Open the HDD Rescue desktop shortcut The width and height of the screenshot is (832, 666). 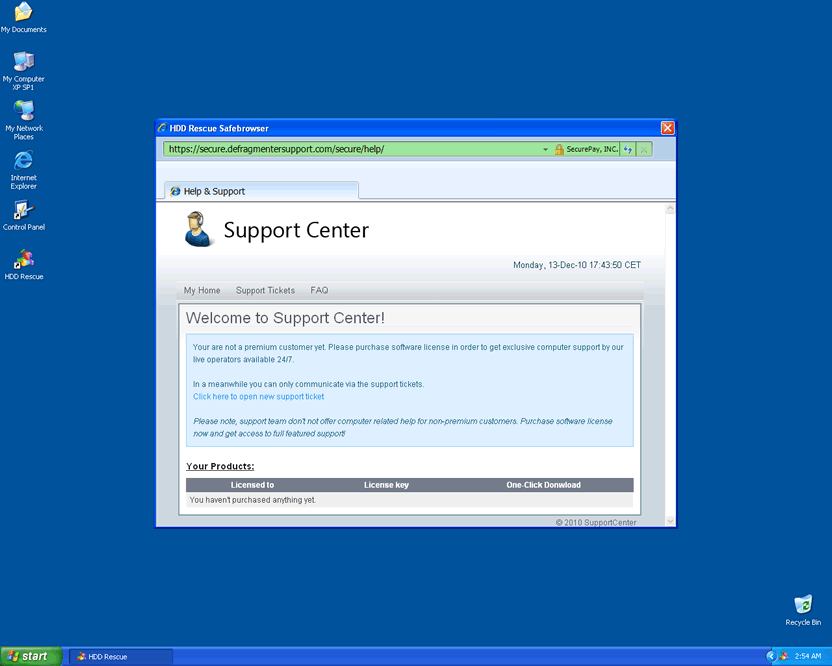[23, 261]
